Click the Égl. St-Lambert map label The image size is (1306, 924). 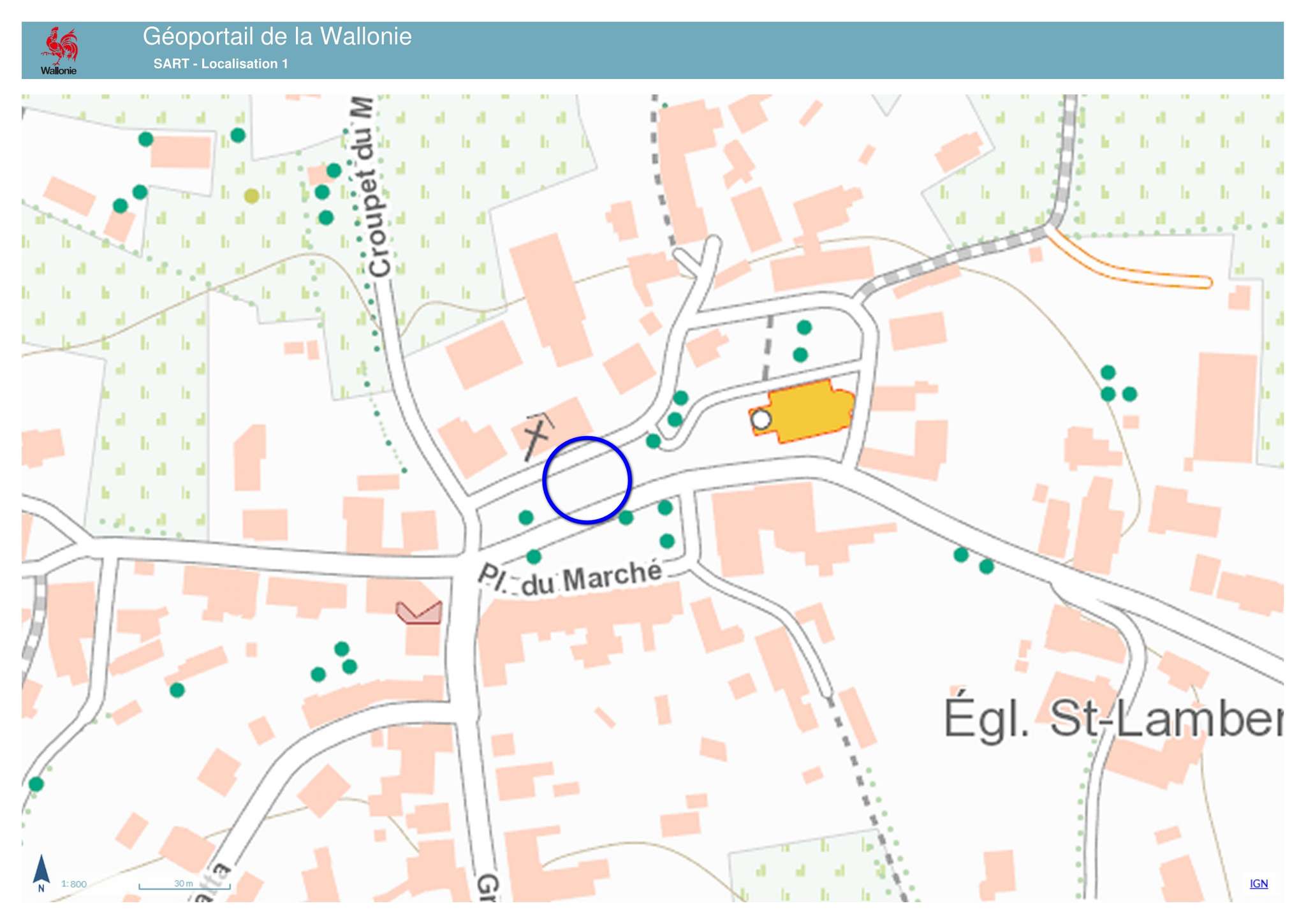[x=1112, y=719]
